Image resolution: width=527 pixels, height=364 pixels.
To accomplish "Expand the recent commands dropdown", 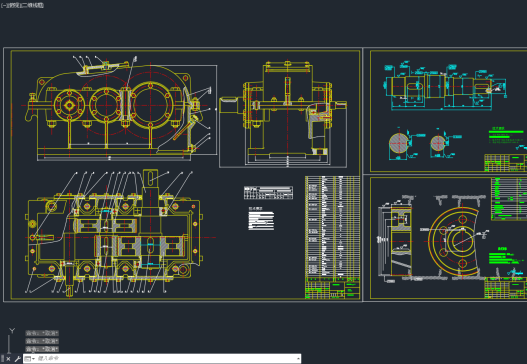I will click(x=30, y=359).
